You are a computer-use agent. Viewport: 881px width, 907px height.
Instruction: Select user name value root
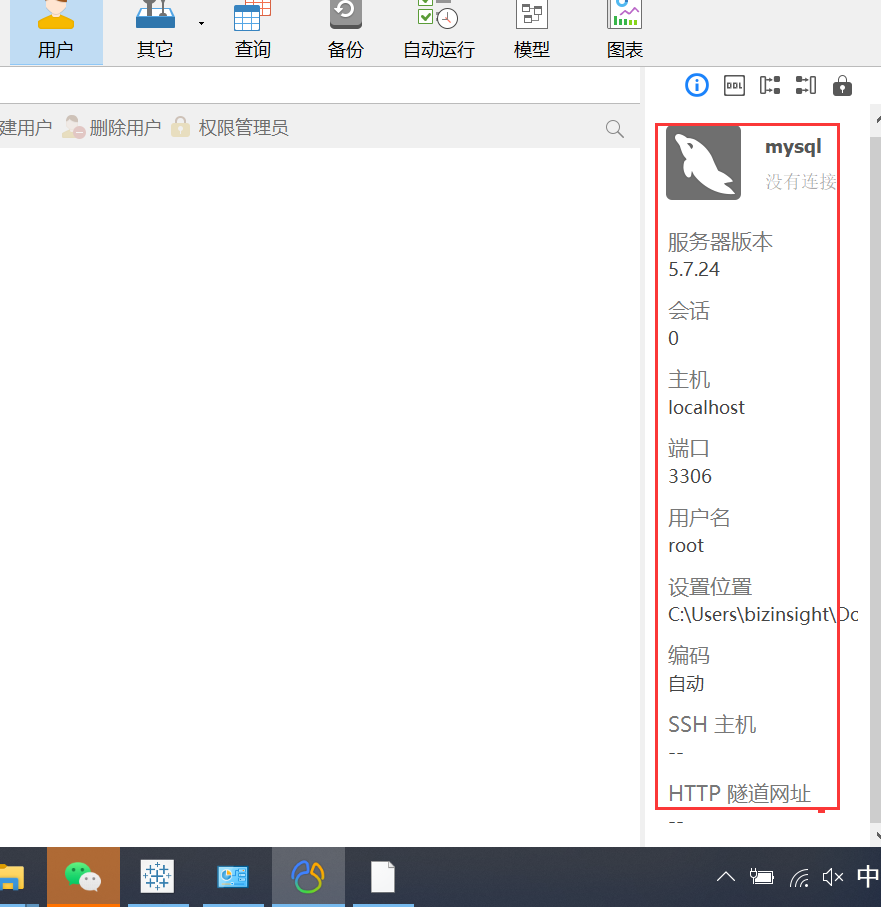tap(686, 545)
